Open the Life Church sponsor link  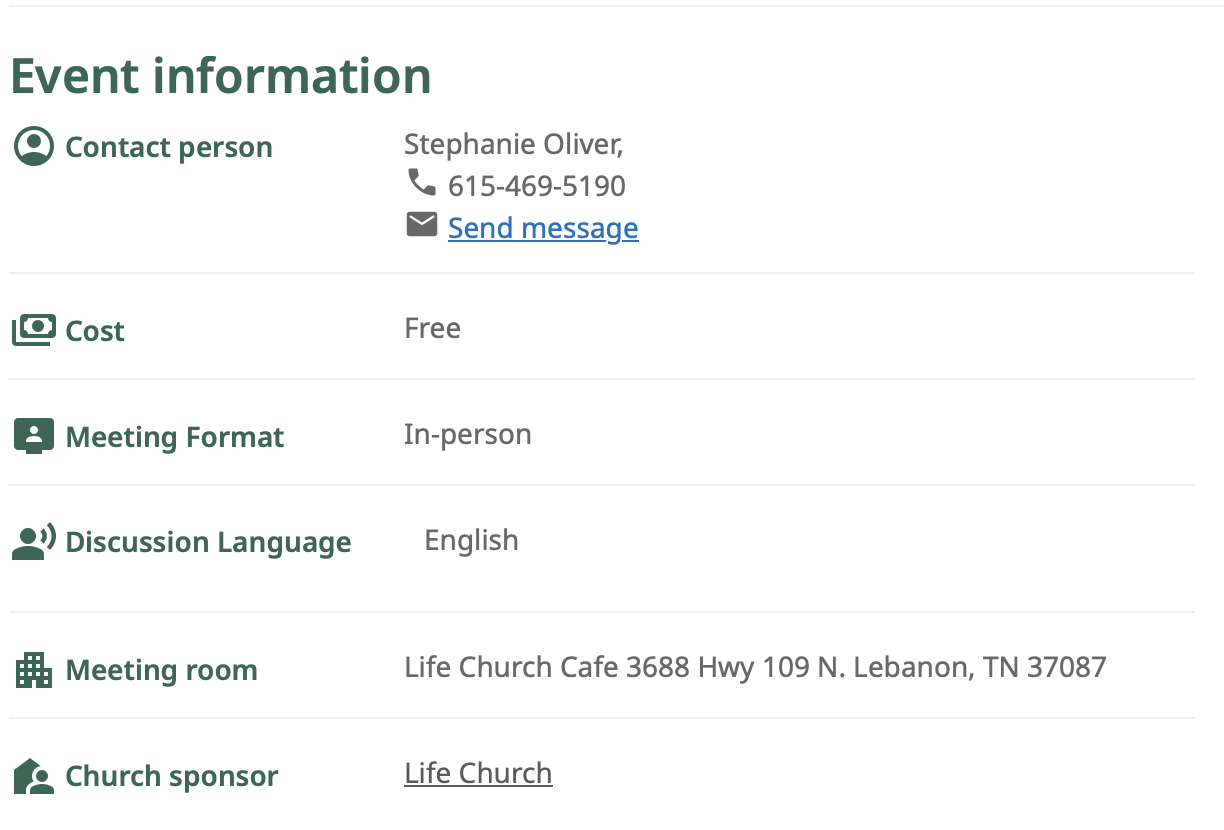(x=478, y=773)
